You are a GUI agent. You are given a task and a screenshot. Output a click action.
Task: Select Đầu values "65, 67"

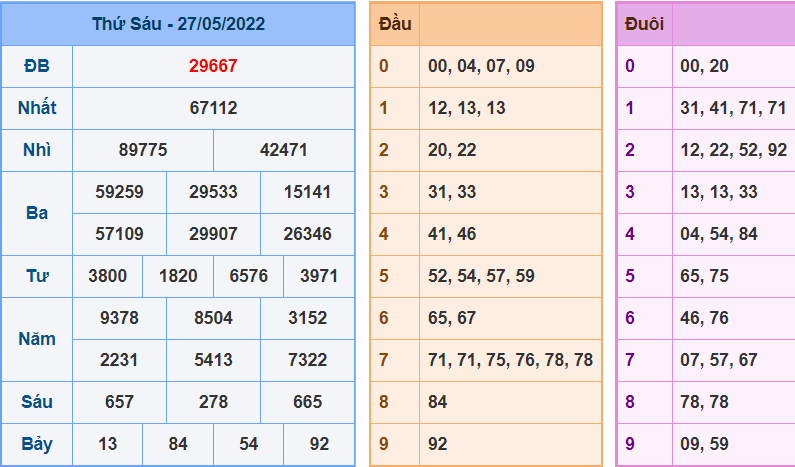point(452,318)
